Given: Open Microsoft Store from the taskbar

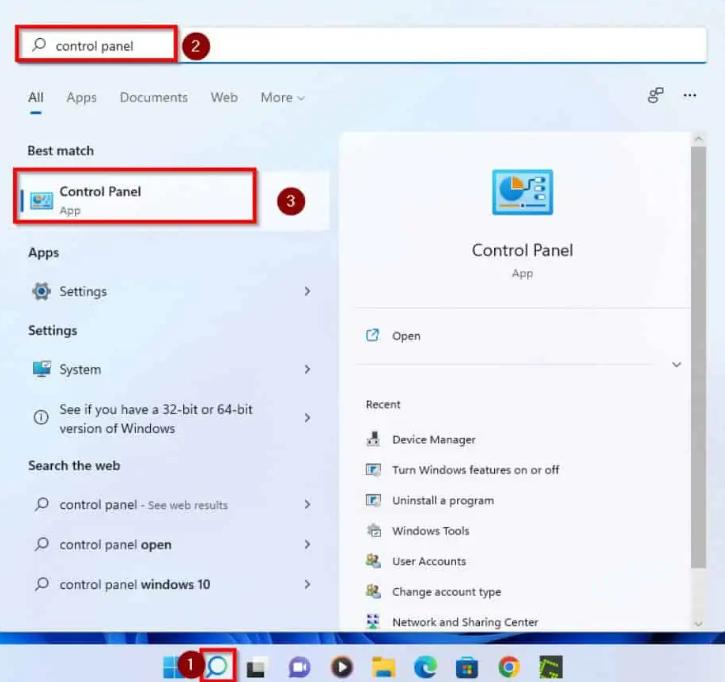Looking at the screenshot, I should (467, 668).
